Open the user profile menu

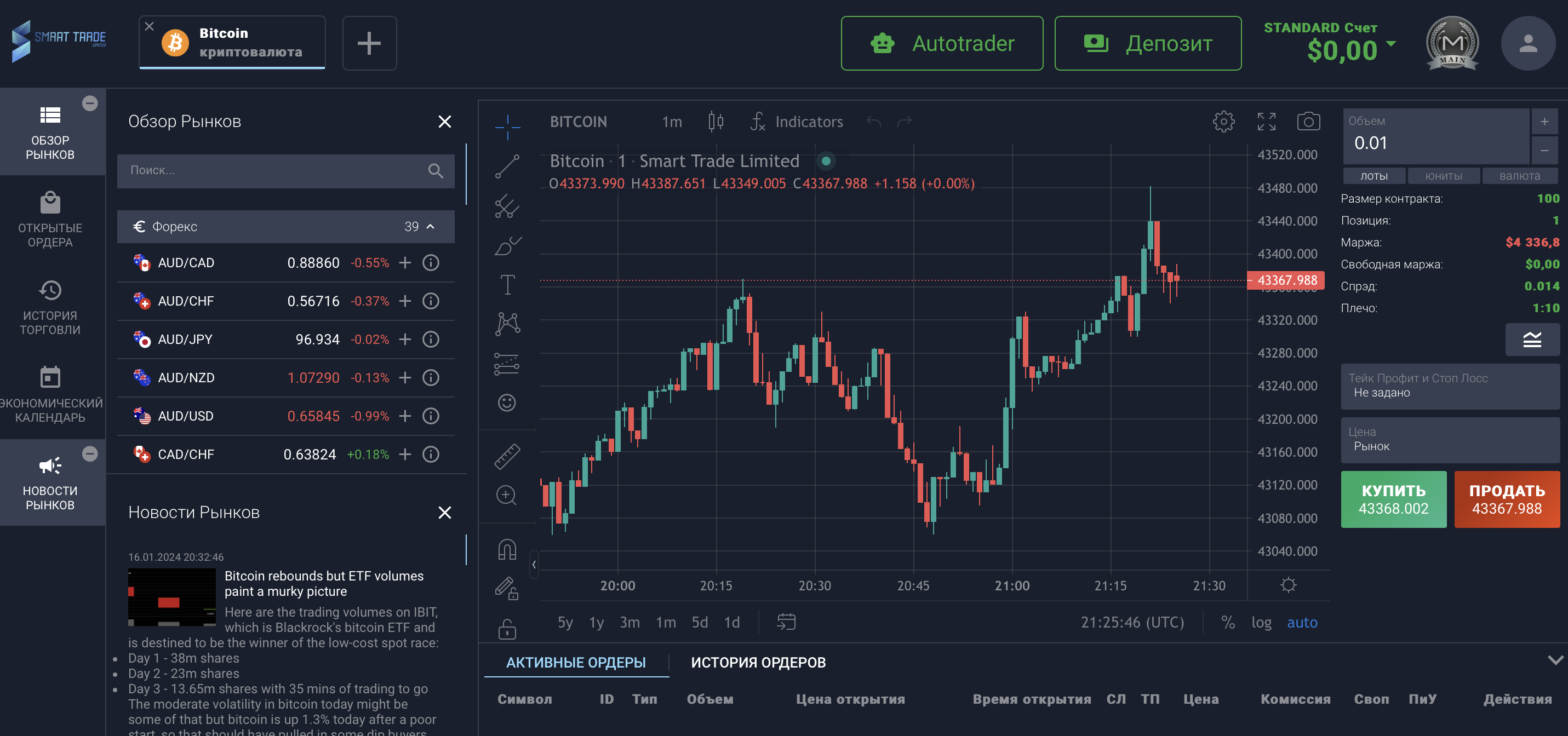click(1528, 43)
